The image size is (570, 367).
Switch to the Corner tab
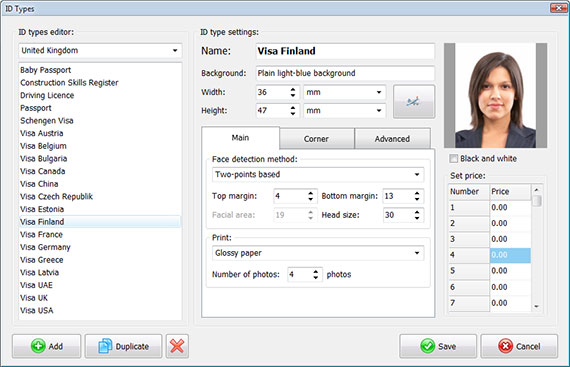tap(316, 139)
